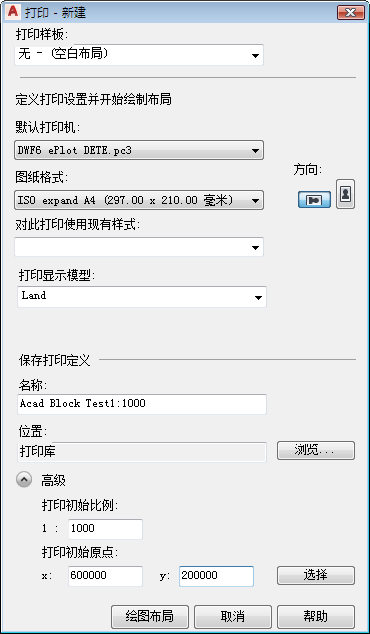The height and width of the screenshot is (634, 370).
Task: Click the x origin field 600000
Action: pos(105,576)
